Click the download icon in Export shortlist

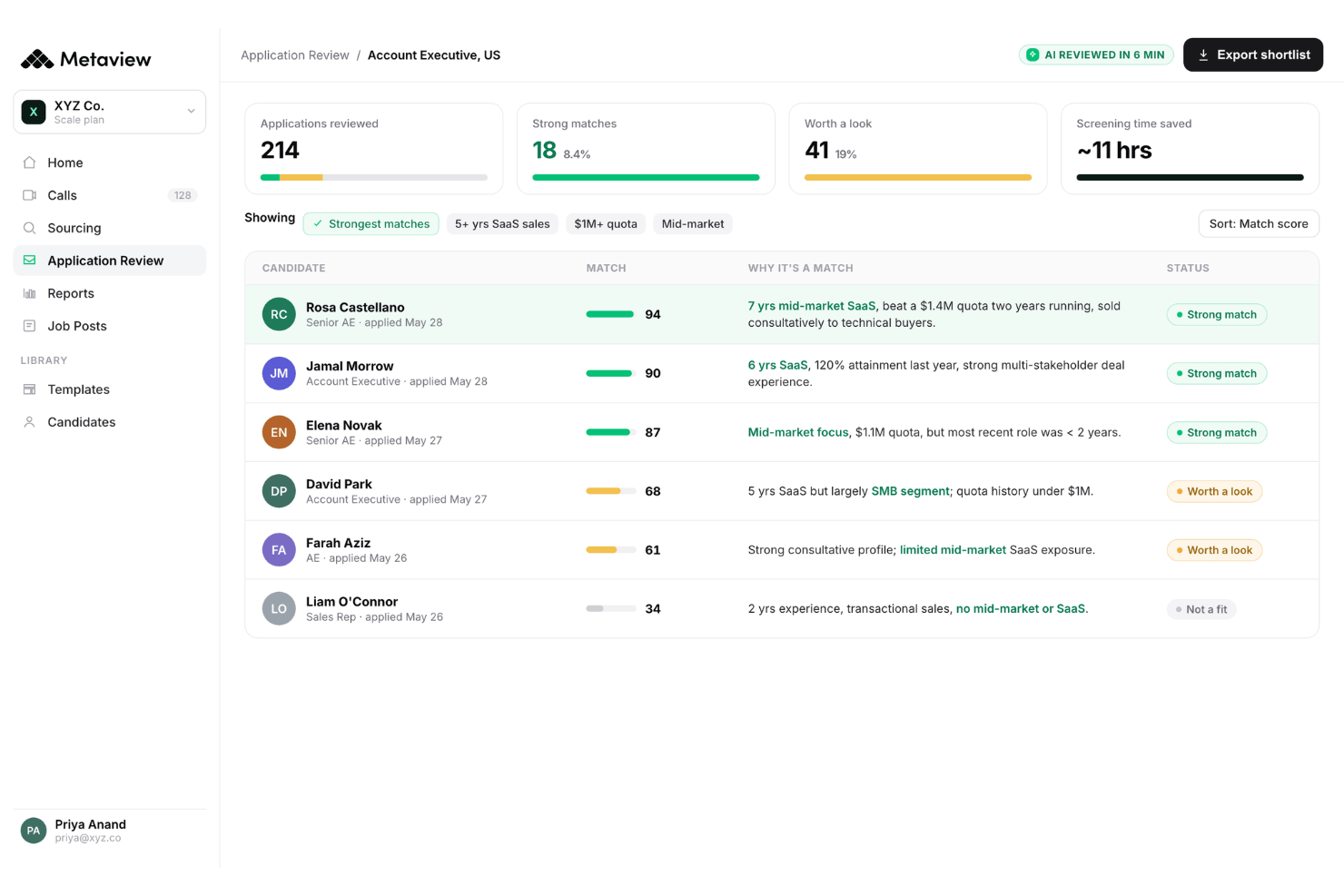click(x=1203, y=55)
